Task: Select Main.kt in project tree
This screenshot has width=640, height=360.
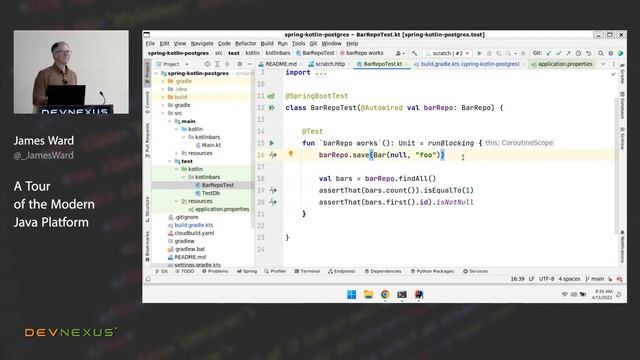Action: (208, 145)
